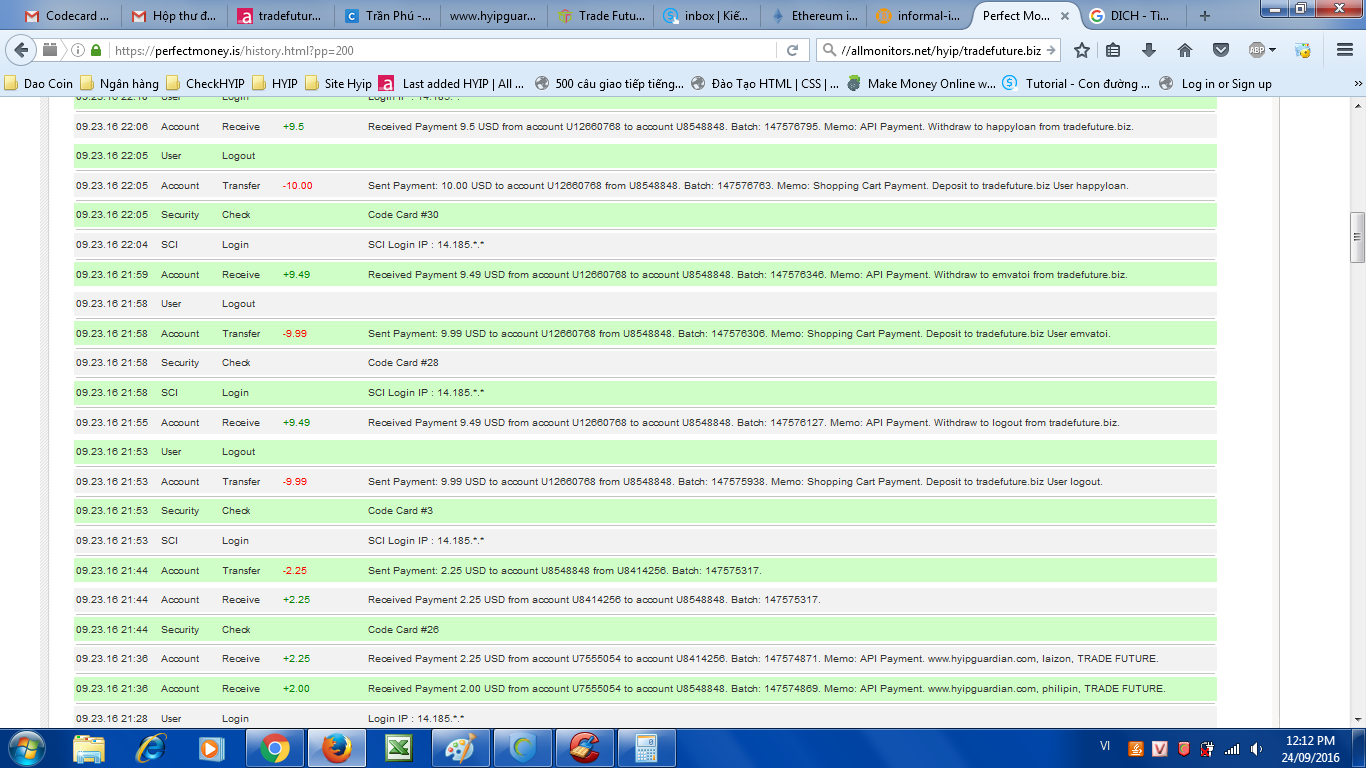
Task: Open the Downloads arrow icon
Action: [1148, 50]
